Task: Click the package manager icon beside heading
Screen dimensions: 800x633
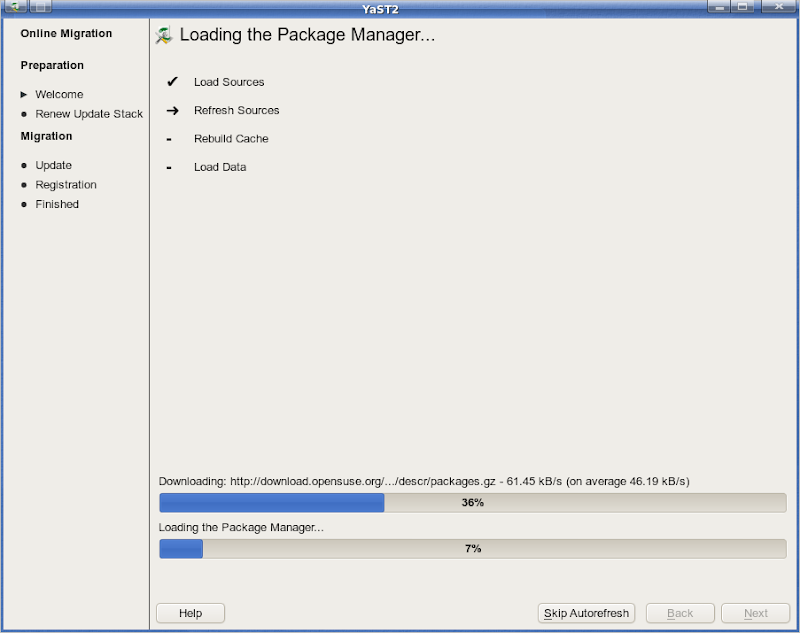Action: click(x=165, y=36)
